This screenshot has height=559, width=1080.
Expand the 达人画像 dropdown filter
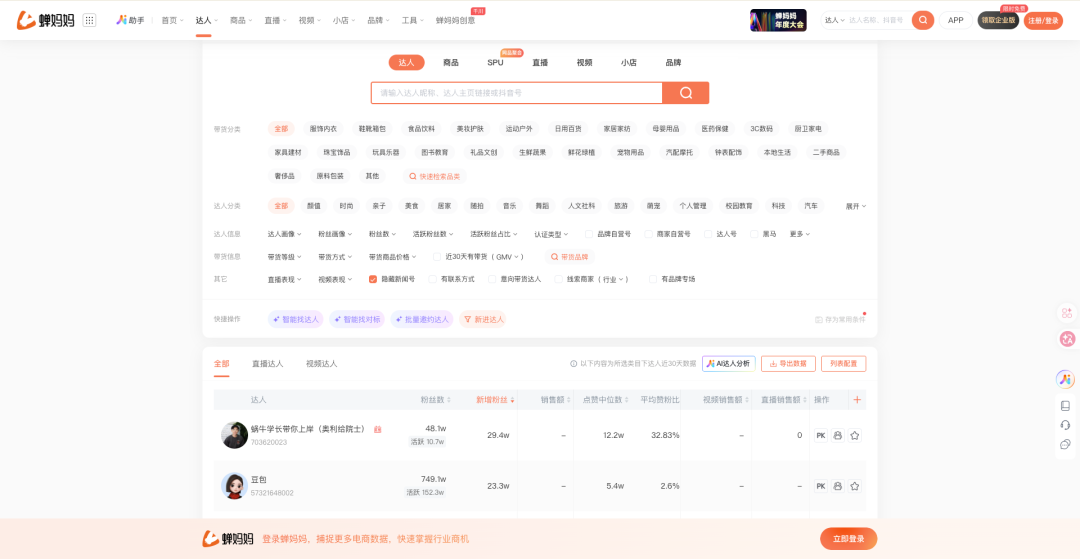[x=284, y=234]
